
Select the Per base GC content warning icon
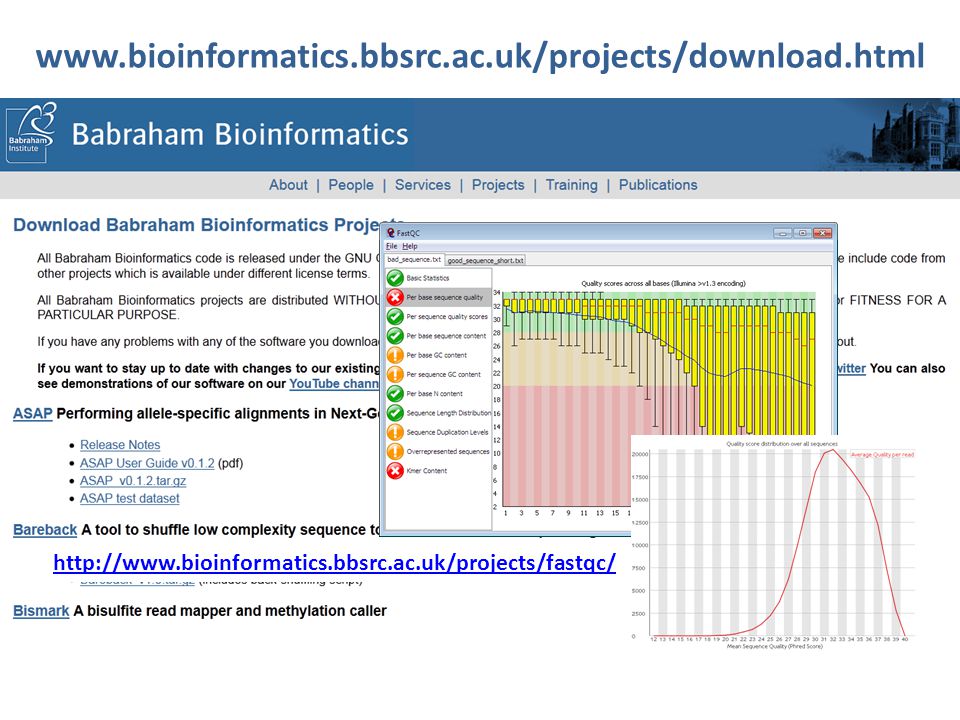click(395, 355)
